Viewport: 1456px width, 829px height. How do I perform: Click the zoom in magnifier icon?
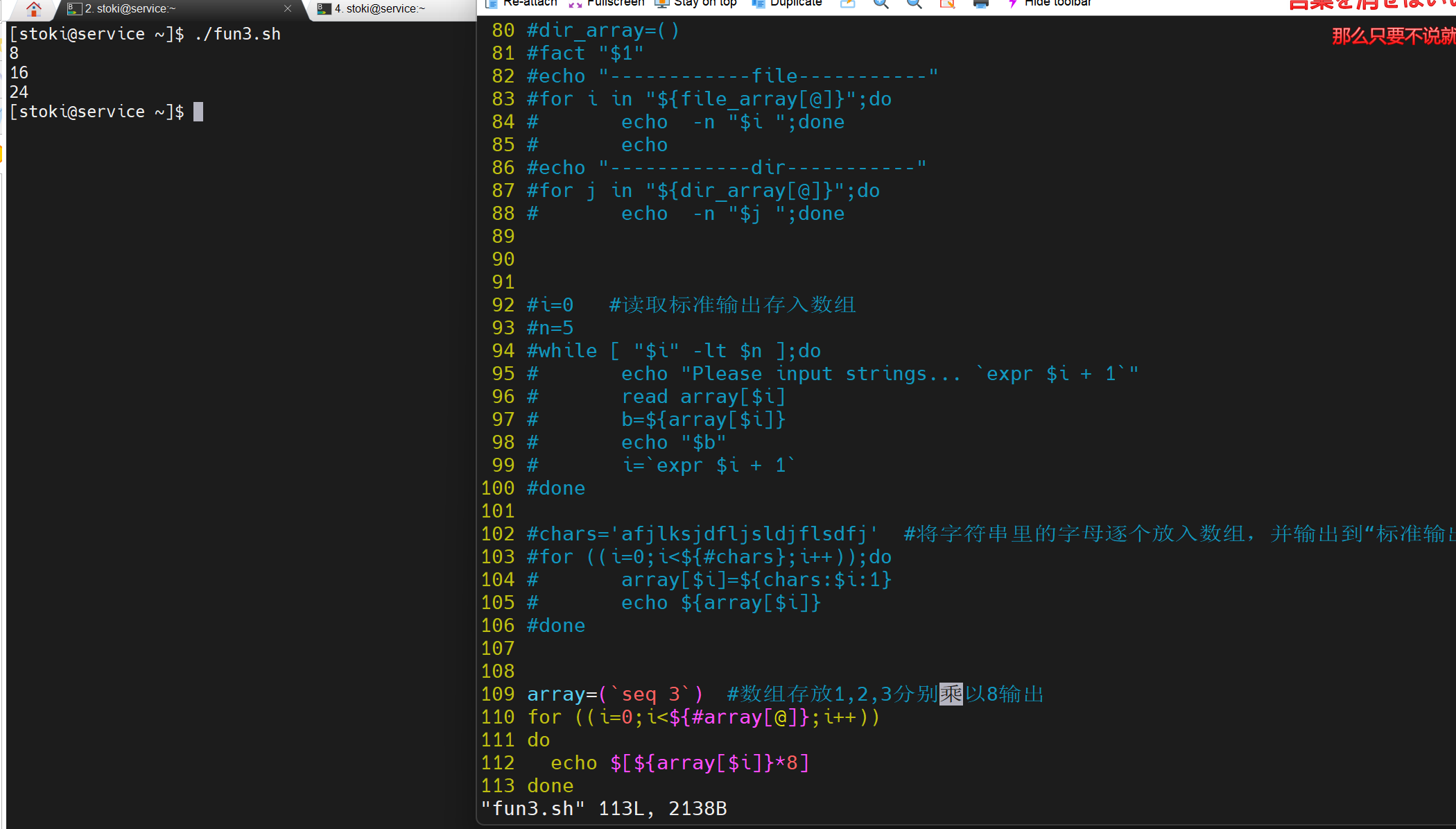(x=881, y=4)
